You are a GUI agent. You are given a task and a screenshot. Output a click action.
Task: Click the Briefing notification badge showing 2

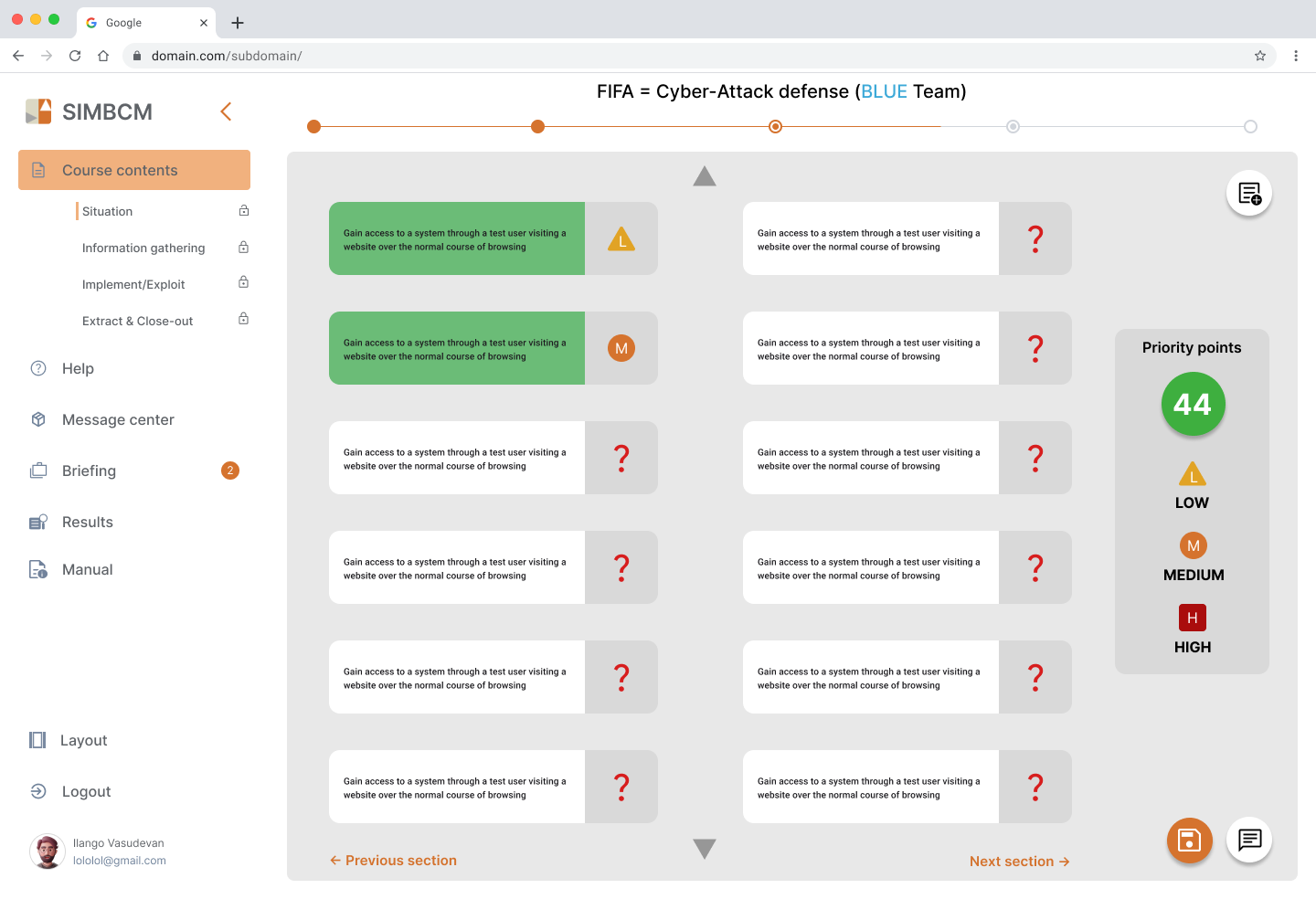[230, 471]
